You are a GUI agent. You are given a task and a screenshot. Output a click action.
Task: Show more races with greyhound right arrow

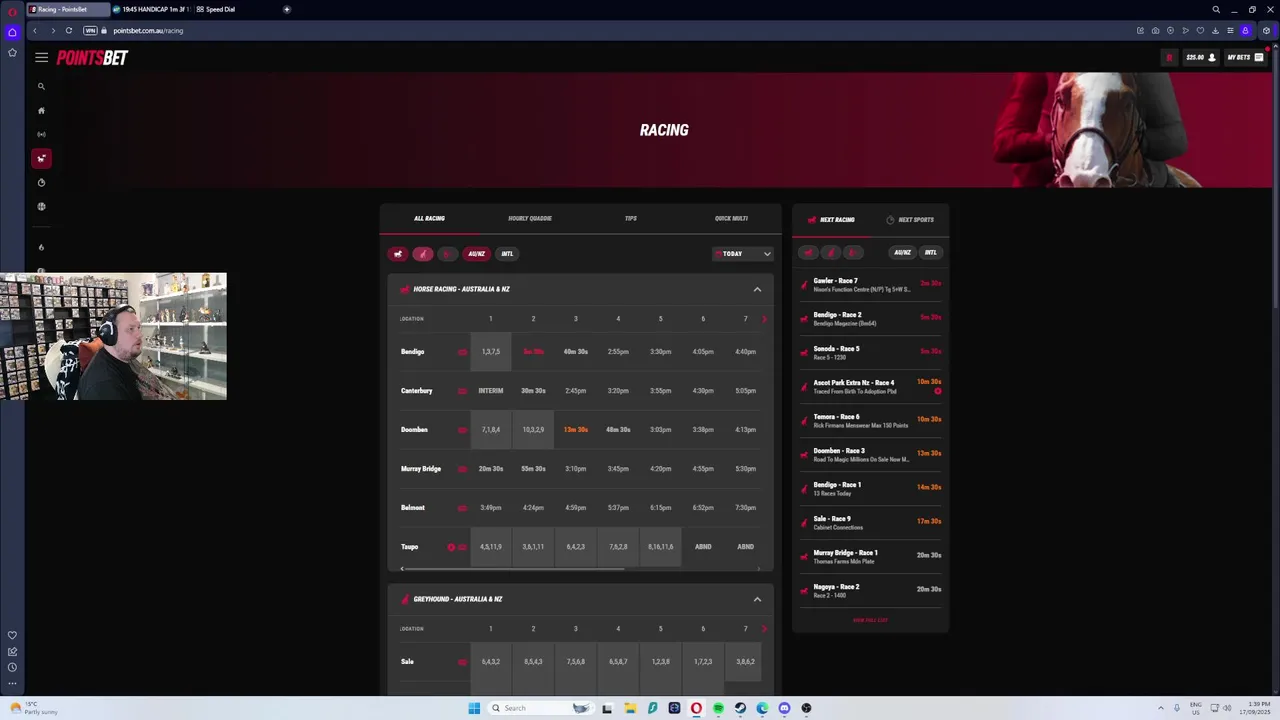click(764, 629)
